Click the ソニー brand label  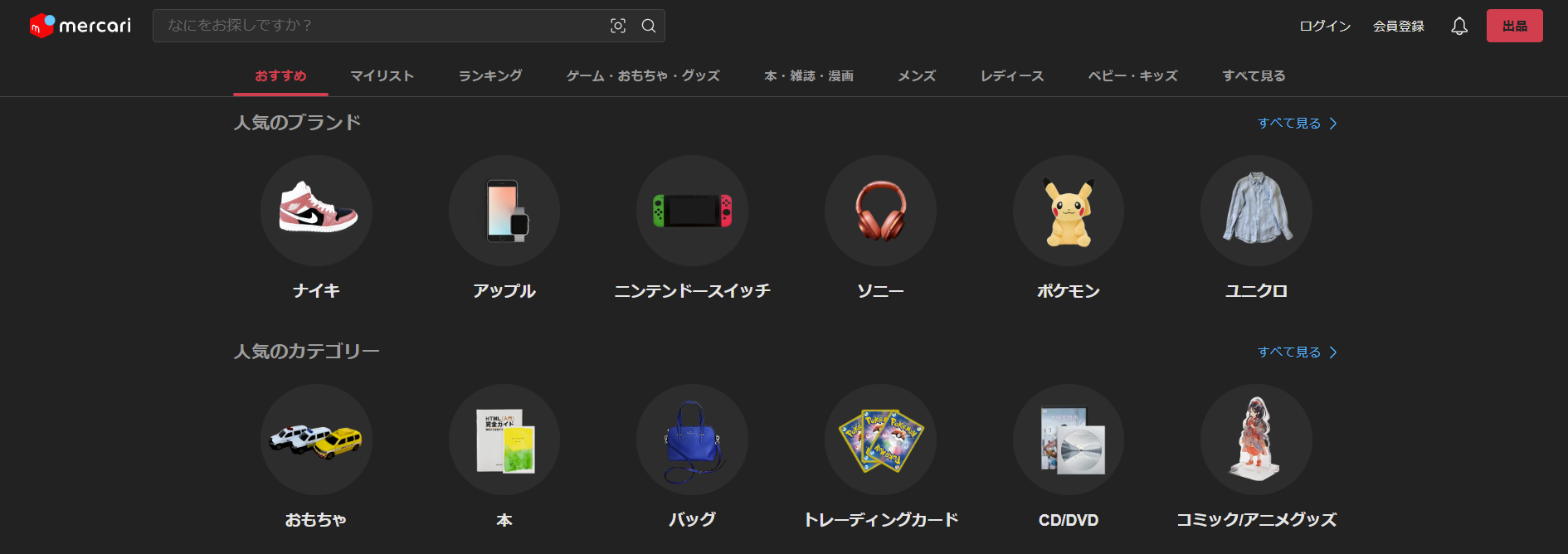point(880,291)
